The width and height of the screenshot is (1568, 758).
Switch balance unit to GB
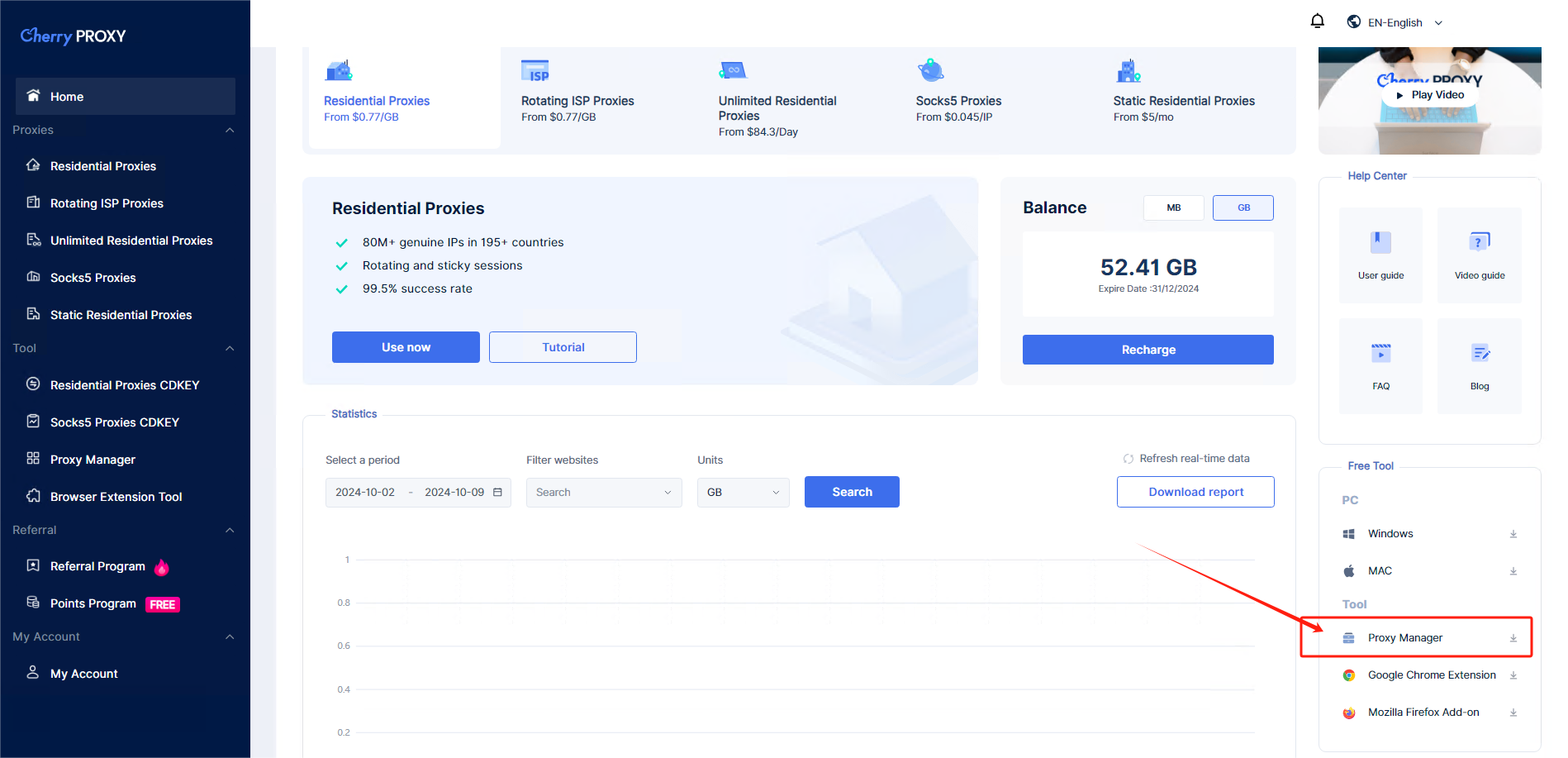coord(1243,208)
